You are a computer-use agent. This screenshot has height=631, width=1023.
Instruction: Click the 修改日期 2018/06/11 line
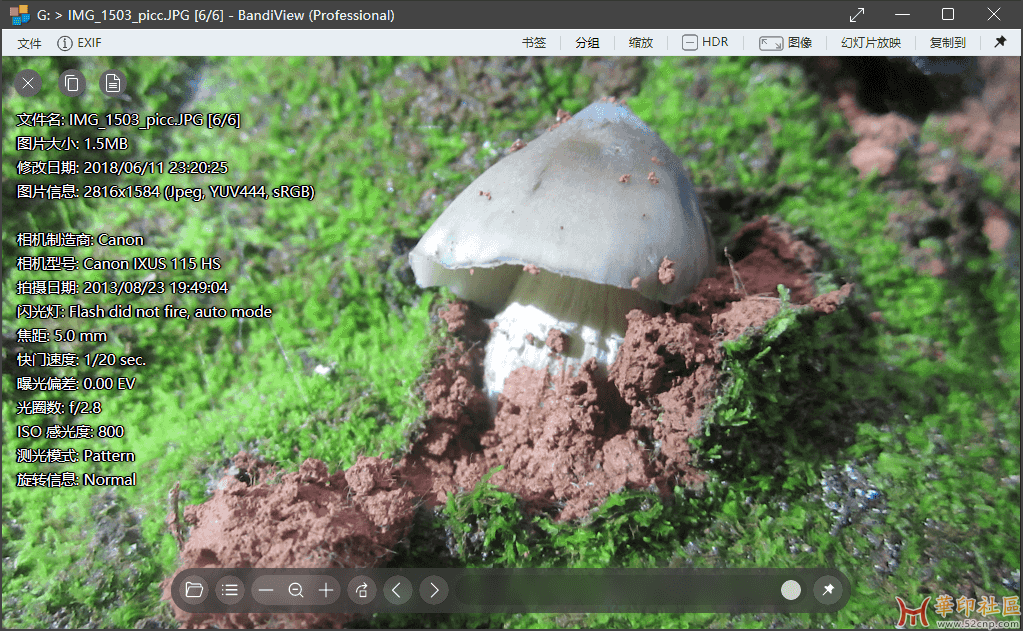coord(122,168)
